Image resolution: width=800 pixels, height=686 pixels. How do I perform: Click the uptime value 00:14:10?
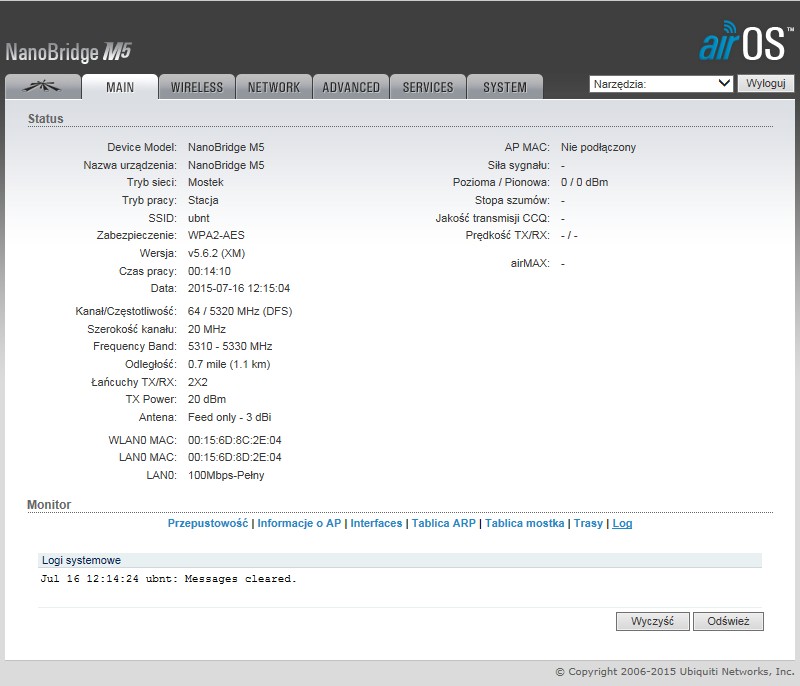pyautogui.click(x=209, y=271)
